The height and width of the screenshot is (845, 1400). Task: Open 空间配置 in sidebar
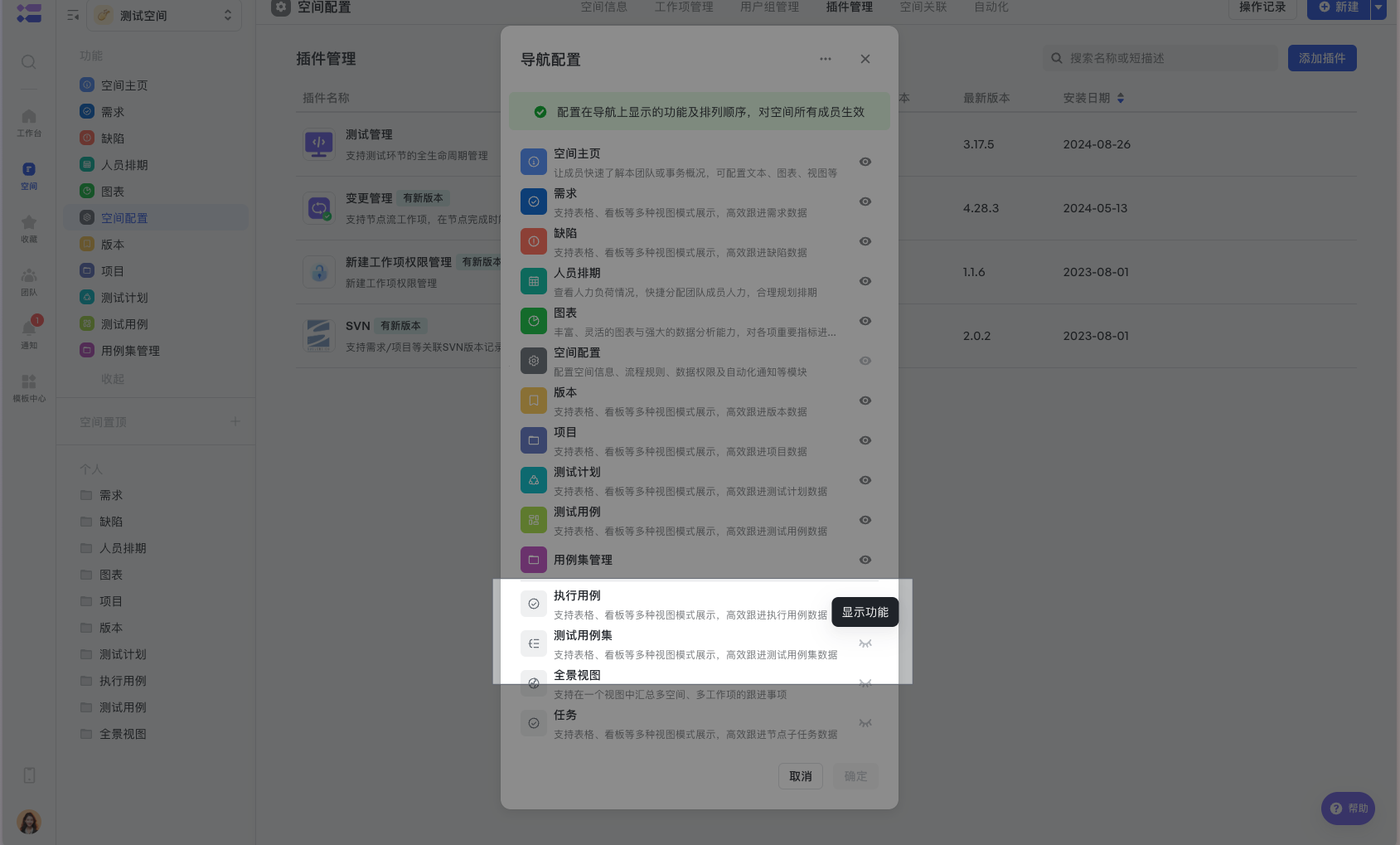point(156,218)
